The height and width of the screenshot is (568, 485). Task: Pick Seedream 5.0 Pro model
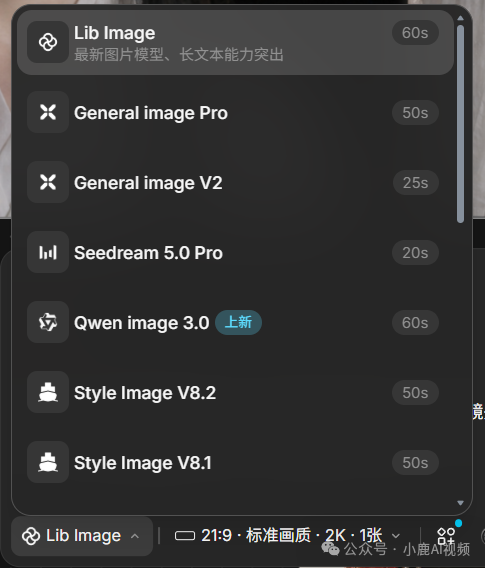point(235,252)
